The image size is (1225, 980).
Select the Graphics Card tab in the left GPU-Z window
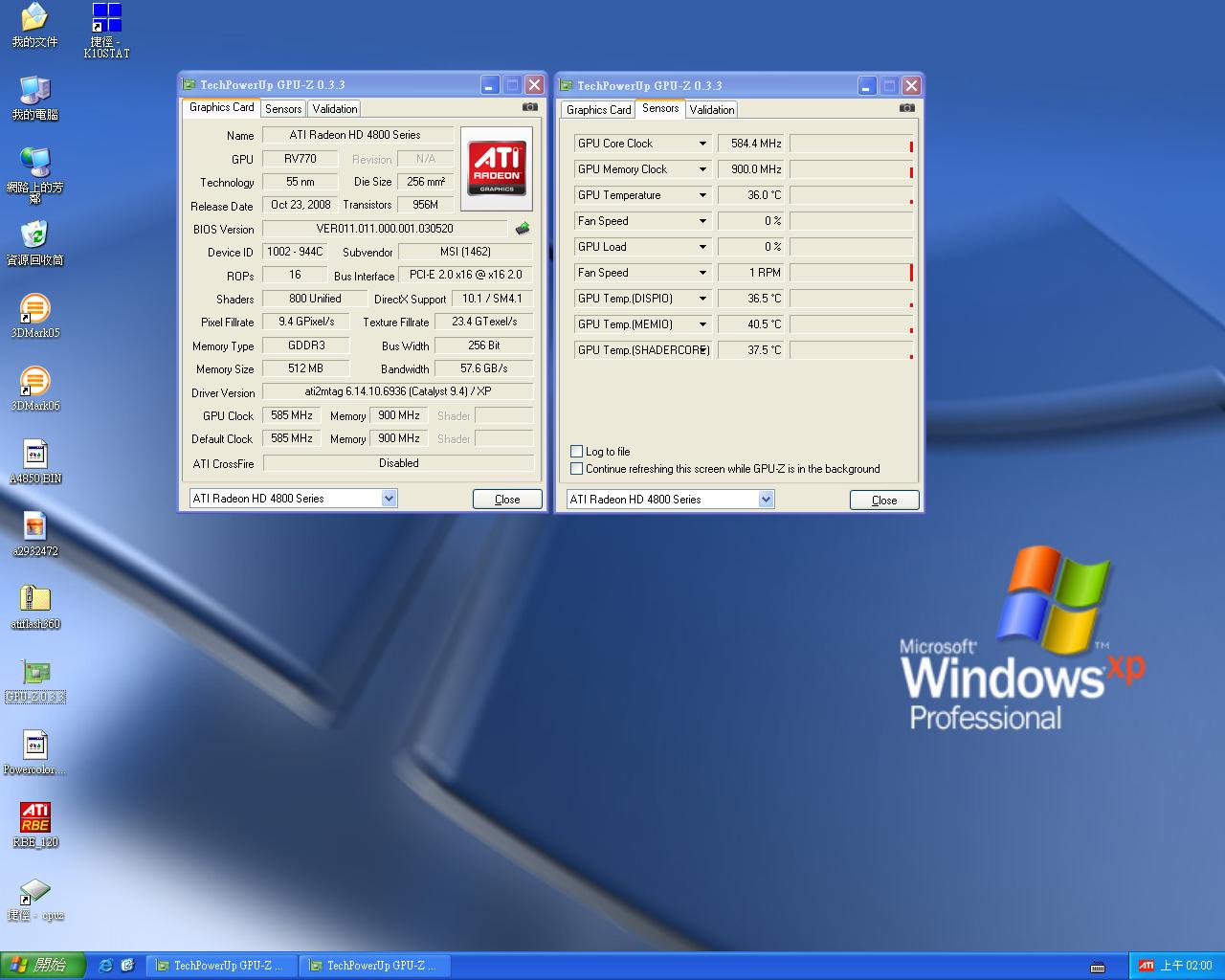[x=222, y=107]
